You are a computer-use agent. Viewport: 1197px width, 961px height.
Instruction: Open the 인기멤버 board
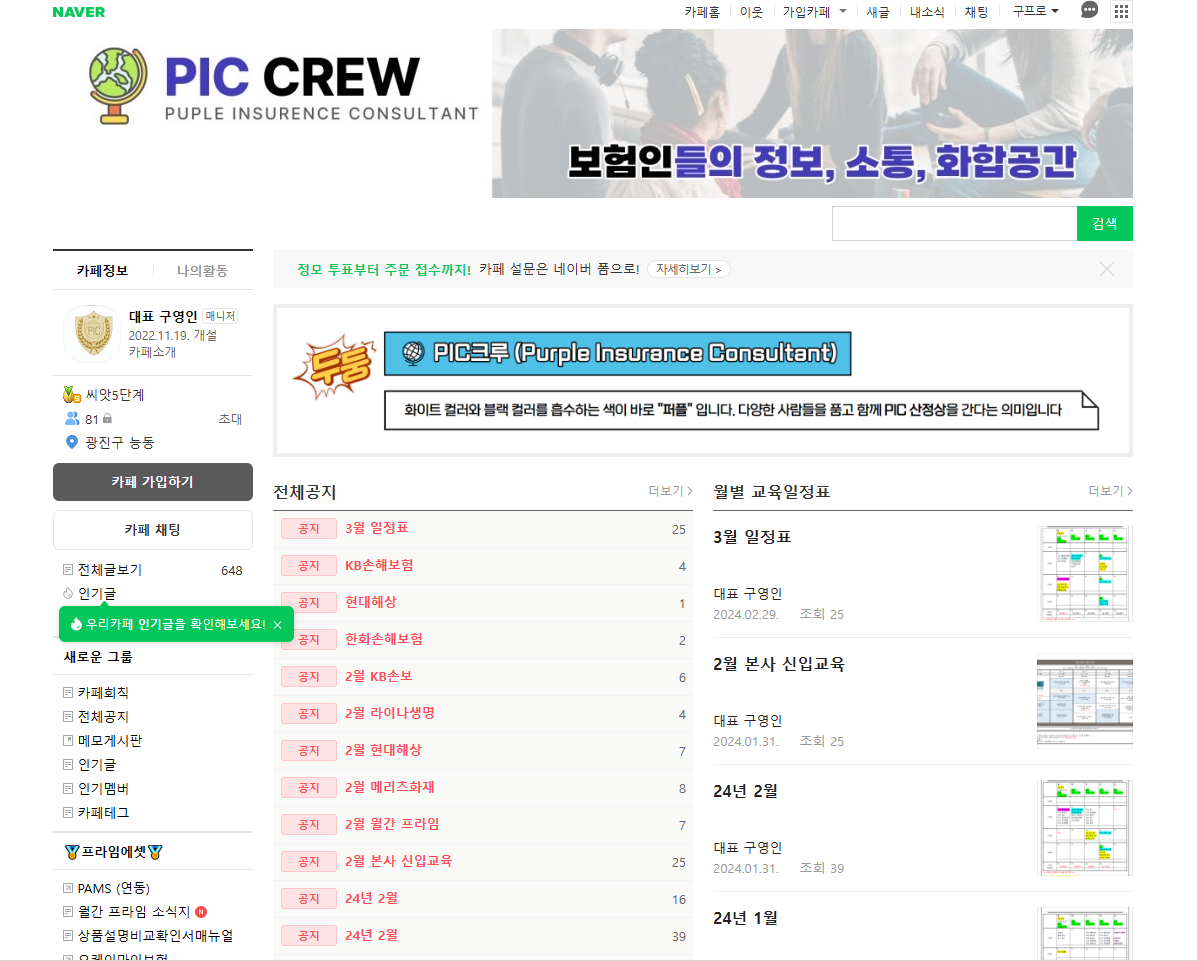(x=103, y=788)
